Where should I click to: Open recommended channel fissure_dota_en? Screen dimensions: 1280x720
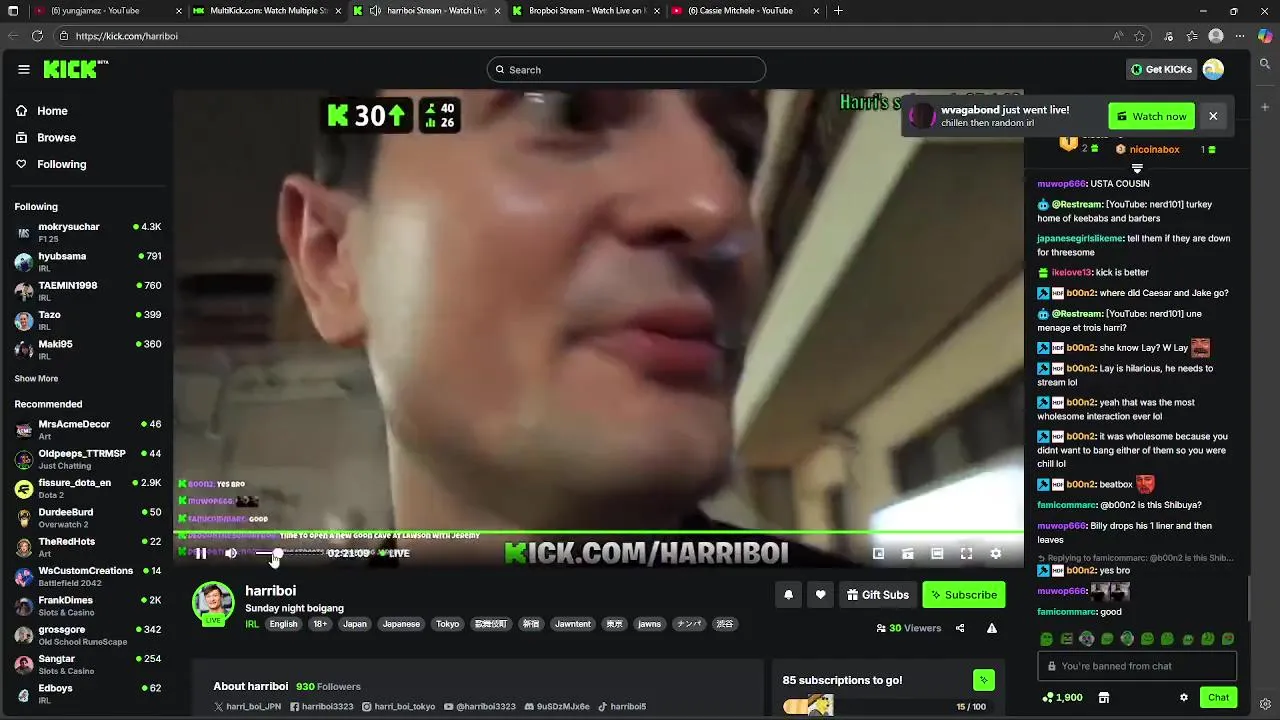pos(88,488)
